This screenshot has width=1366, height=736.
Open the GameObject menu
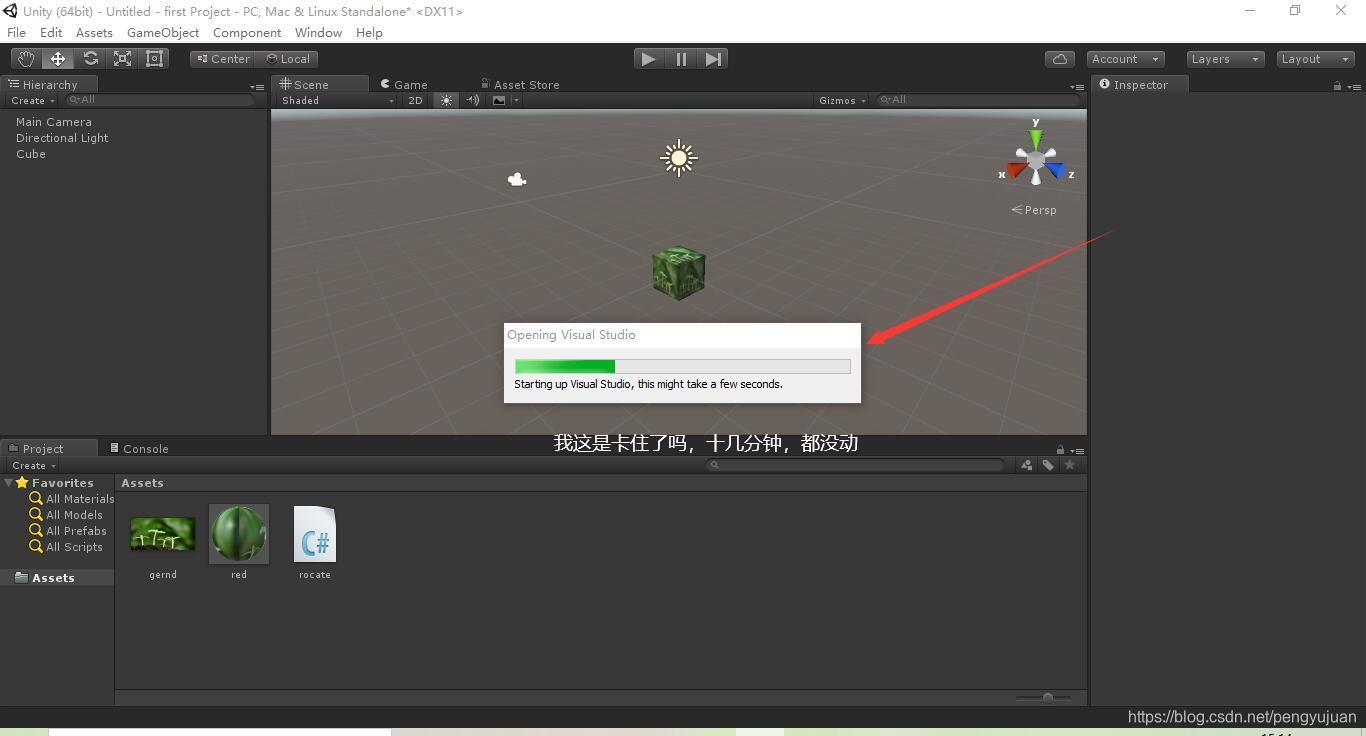163,32
